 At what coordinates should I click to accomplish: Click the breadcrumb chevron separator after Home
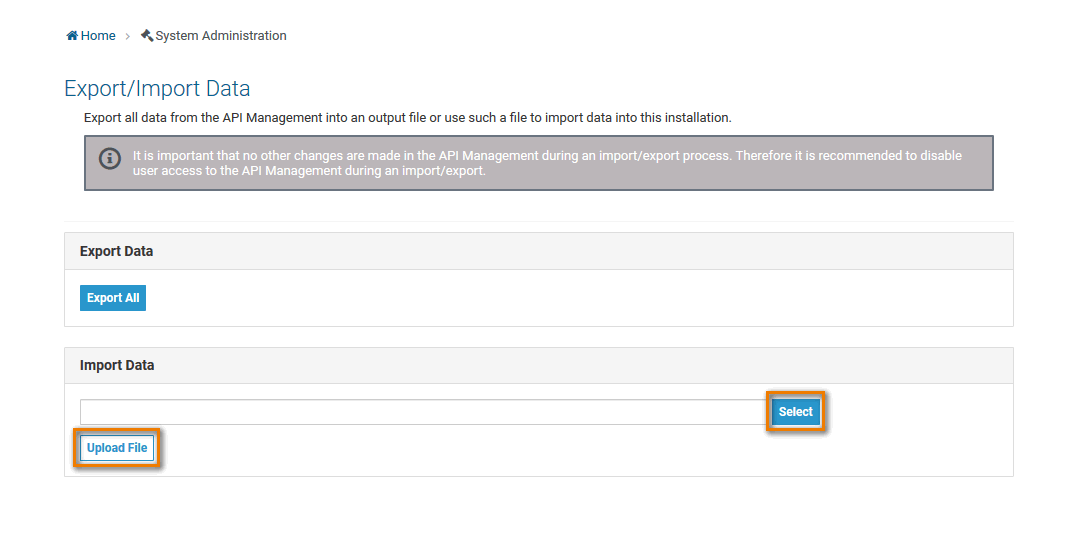pyautogui.click(x=128, y=36)
